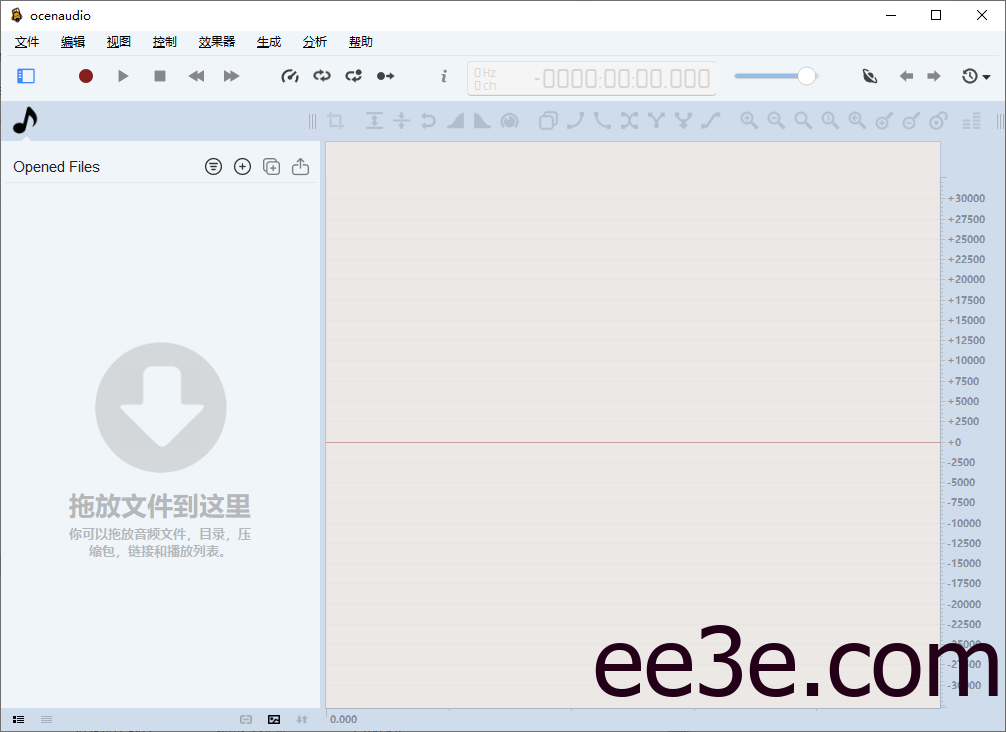
Task: Open the 分析 menu
Action: pos(314,41)
